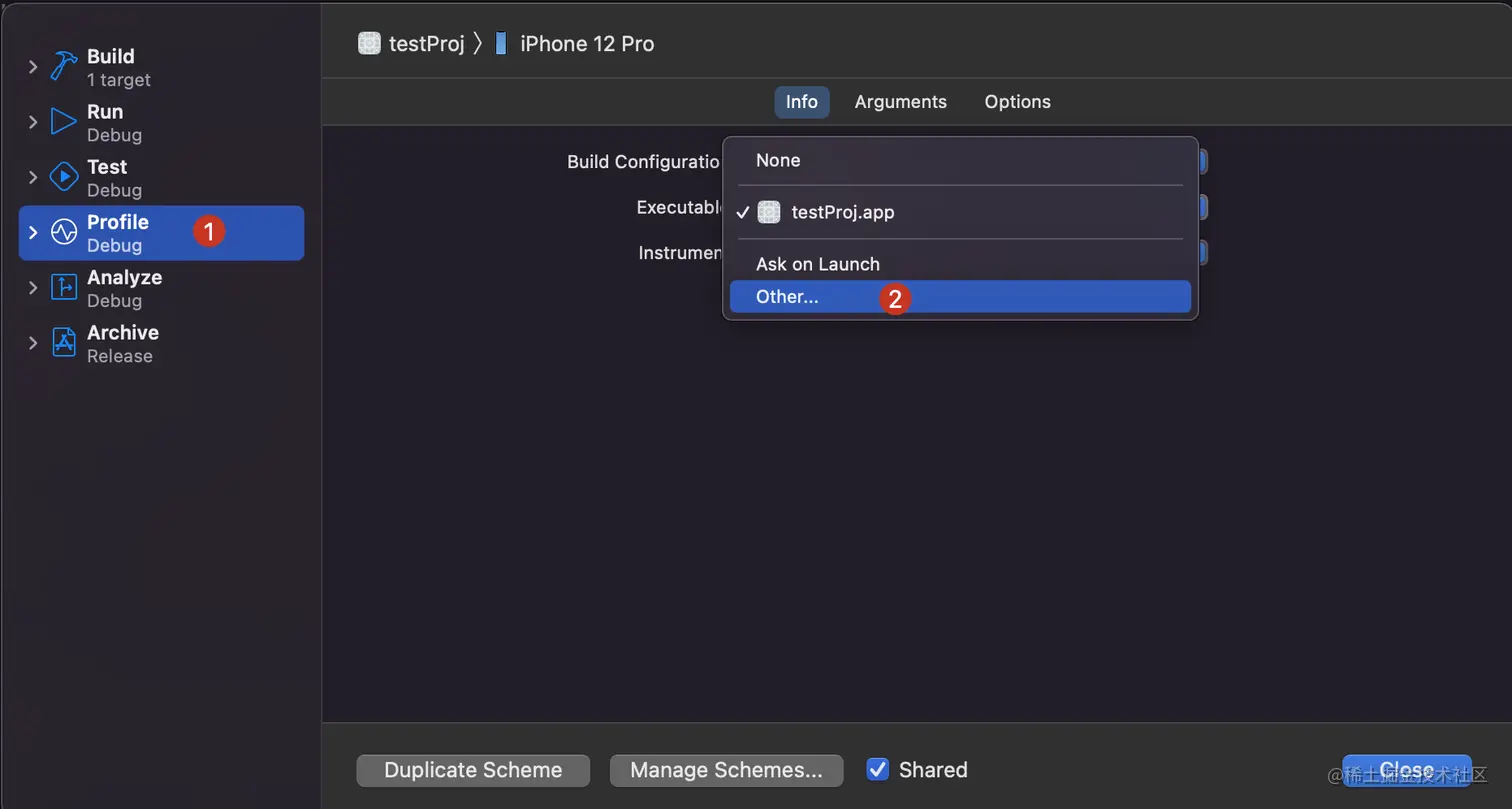Switch to the Options tab
Screen dimensions: 1512x809
pyautogui.click(x=1017, y=102)
